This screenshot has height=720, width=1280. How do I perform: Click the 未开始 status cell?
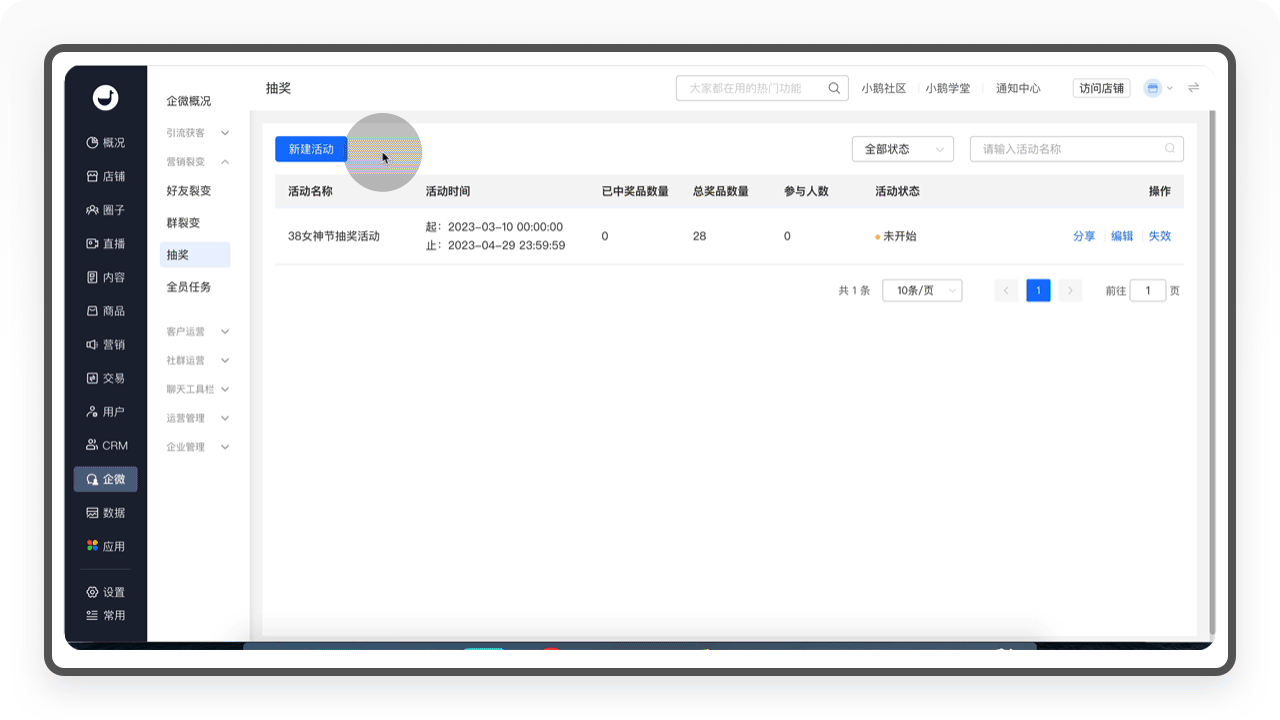(896, 236)
